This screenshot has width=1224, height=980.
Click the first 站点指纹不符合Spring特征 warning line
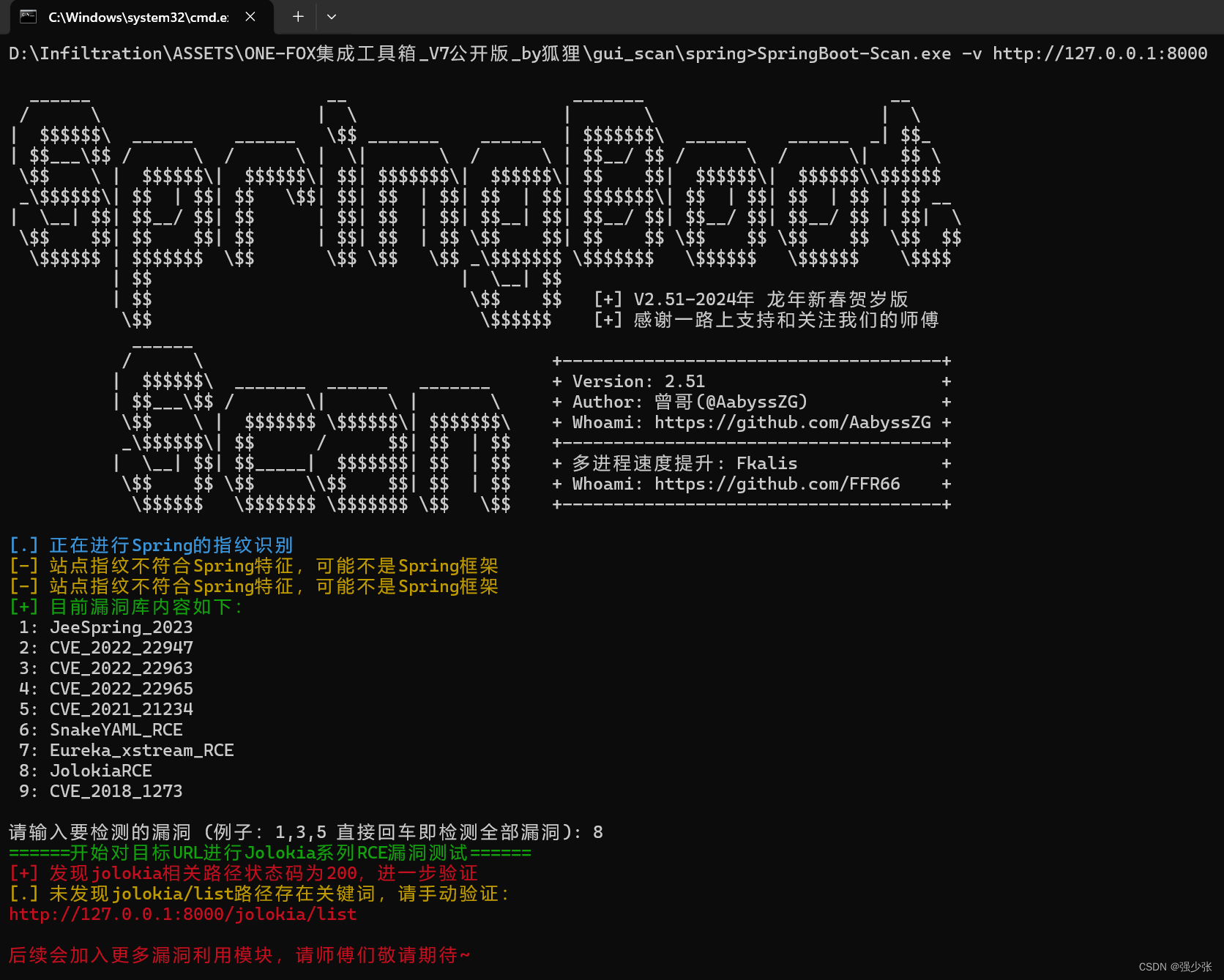pos(253,566)
